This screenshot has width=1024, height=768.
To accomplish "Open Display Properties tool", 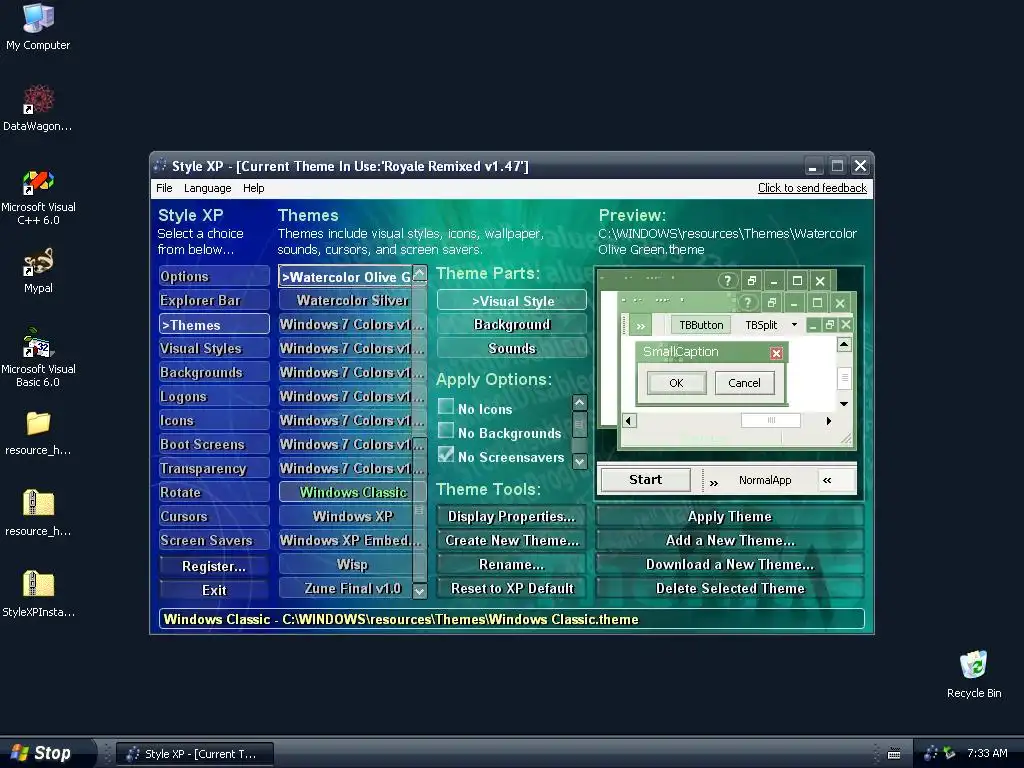I will click(x=512, y=517).
